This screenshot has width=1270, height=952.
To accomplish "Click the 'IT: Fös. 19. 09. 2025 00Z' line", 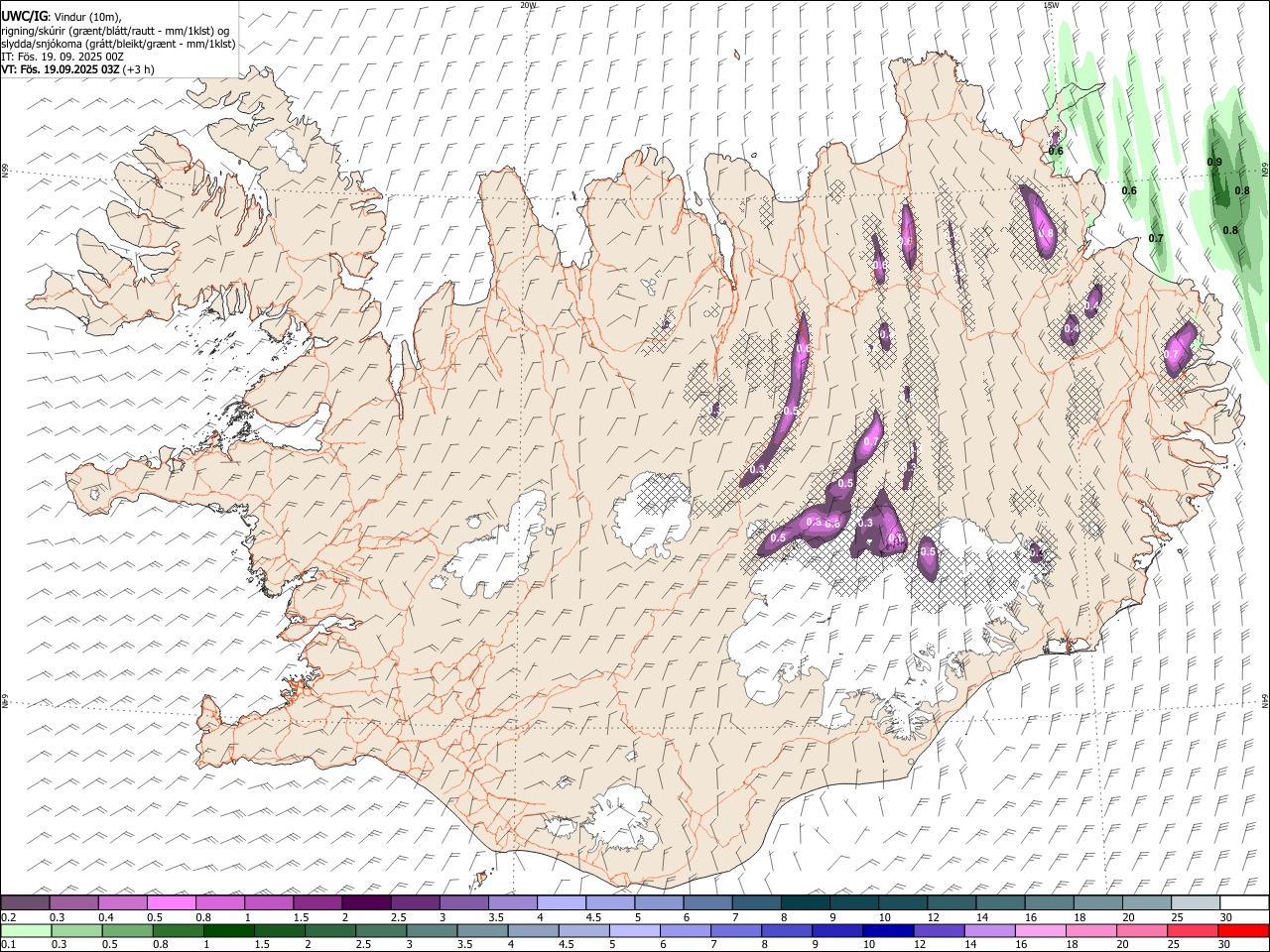I will click(x=63, y=57).
